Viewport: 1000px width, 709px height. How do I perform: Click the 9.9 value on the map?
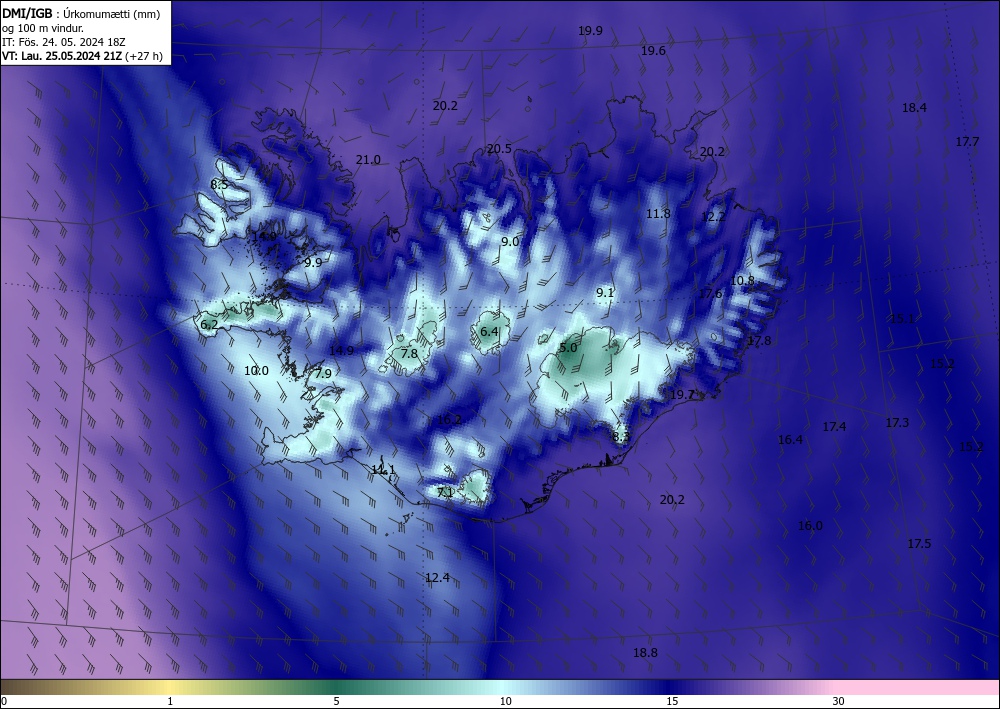[313, 262]
